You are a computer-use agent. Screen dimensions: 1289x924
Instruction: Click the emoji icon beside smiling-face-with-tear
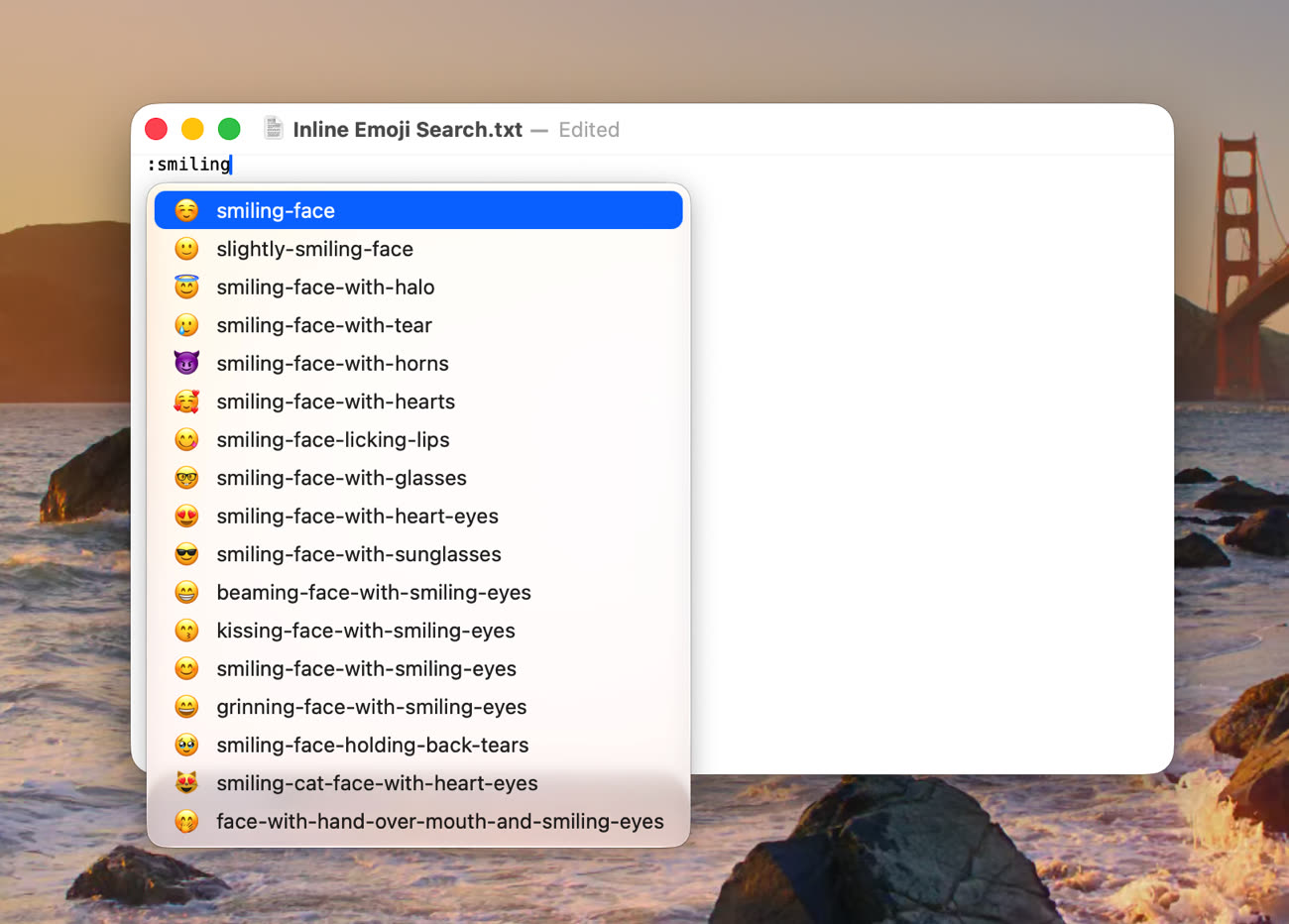pyautogui.click(x=186, y=325)
